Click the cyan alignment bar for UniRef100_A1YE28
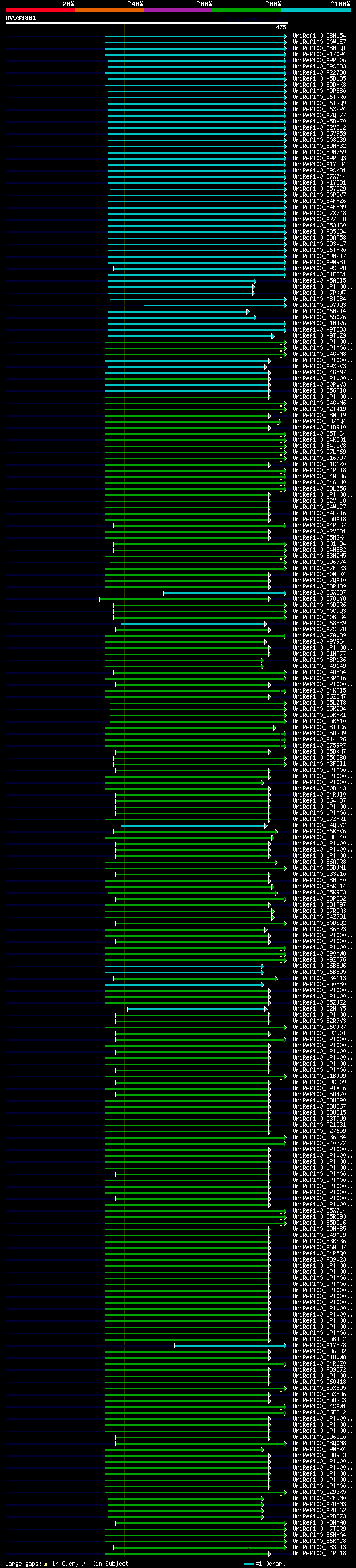This screenshot has height=1568, width=356. (230, 1345)
